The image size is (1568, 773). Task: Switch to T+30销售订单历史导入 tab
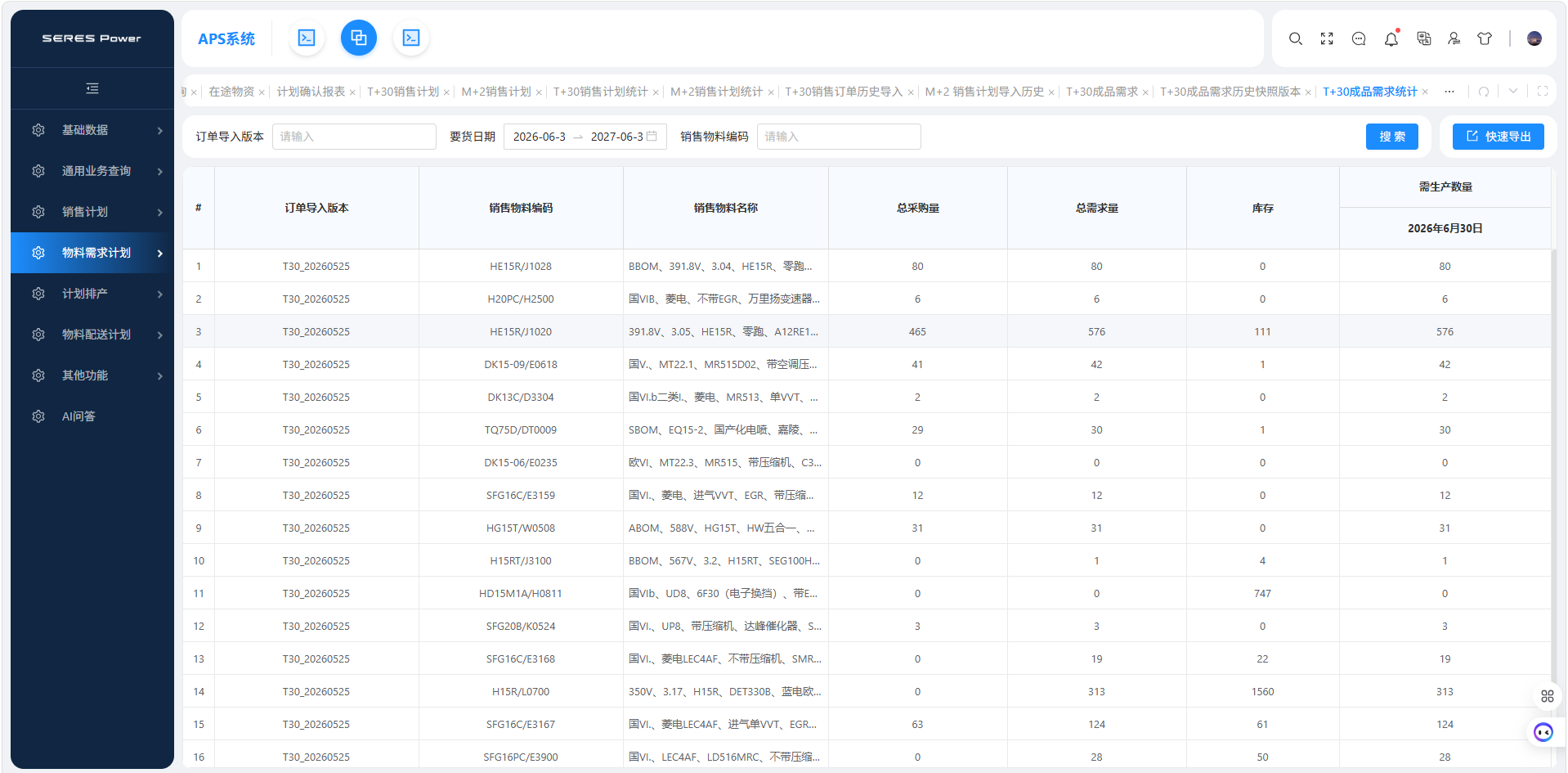[844, 92]
